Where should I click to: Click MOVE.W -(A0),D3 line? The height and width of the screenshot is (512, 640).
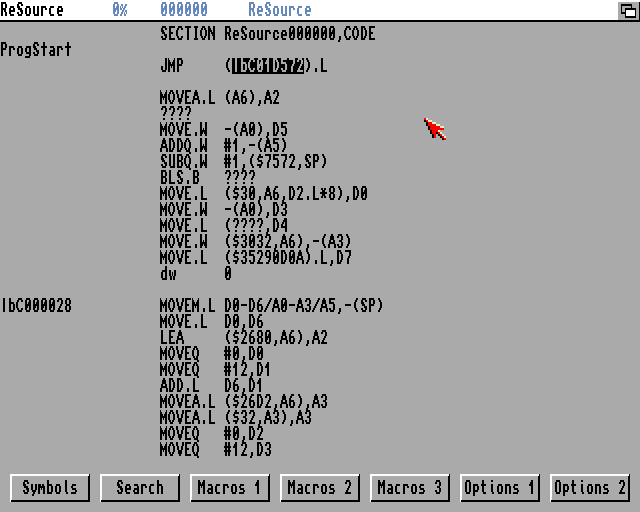[224, 210]
